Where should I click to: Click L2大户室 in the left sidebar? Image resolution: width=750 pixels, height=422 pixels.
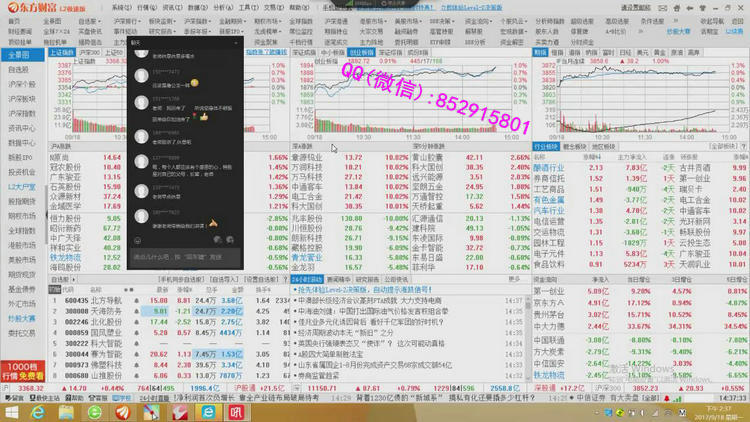pyautogui.click(x=20, y=186)
